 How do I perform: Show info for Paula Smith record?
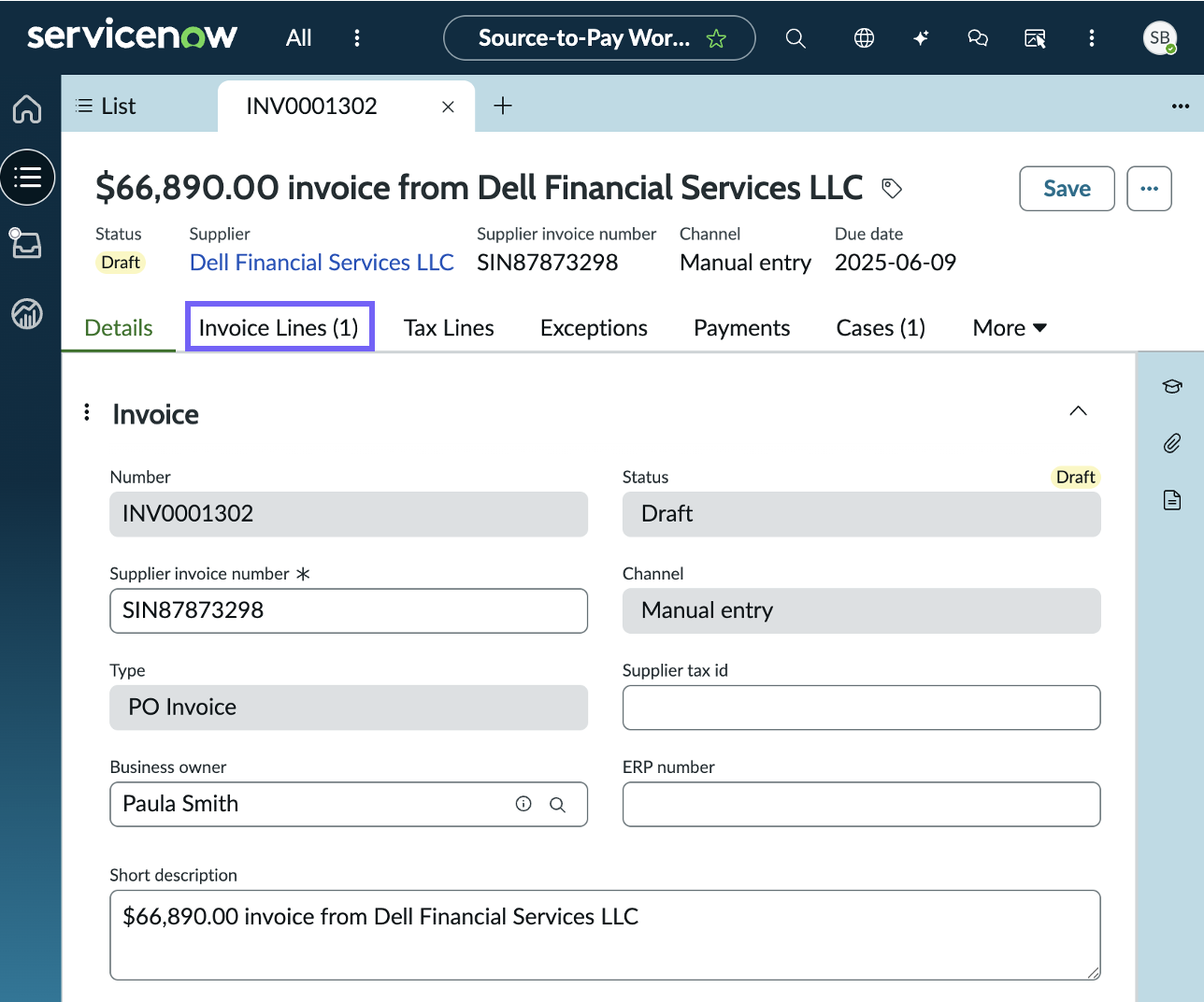point(523,804)
